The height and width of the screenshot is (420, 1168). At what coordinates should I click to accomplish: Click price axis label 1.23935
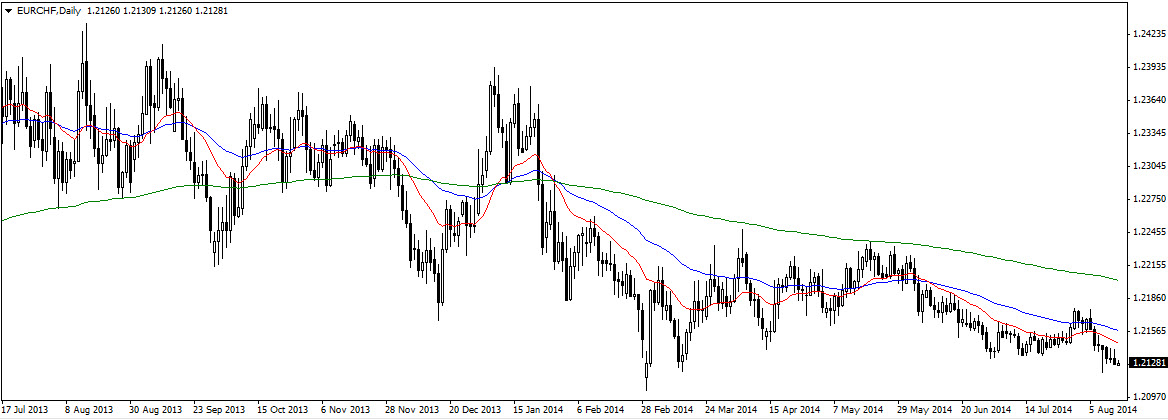click(1147, 67)
